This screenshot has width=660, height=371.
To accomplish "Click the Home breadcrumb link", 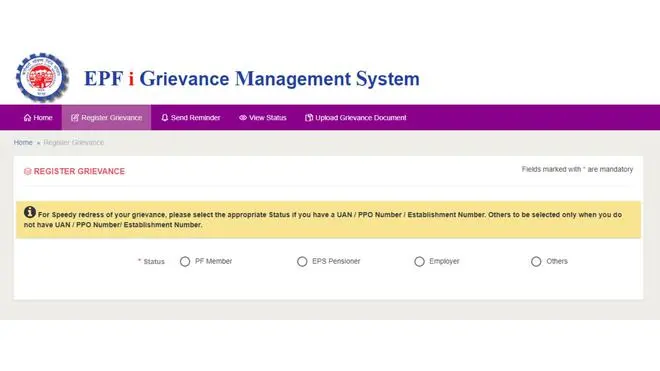I will coord(23,142).
